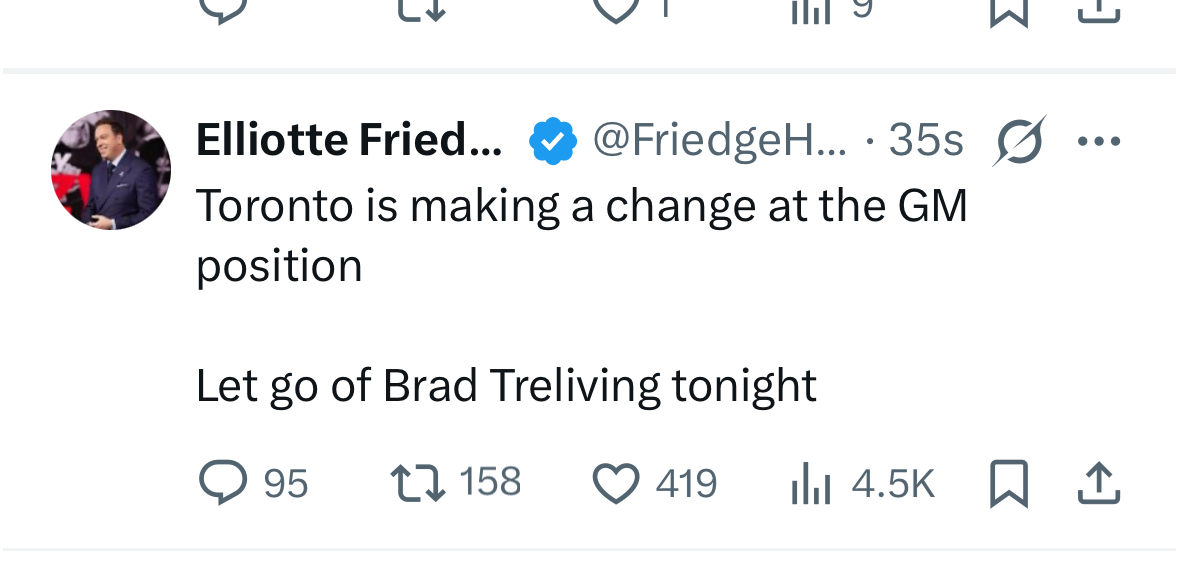View analytics showing 4.5K views

pos(810,484)
